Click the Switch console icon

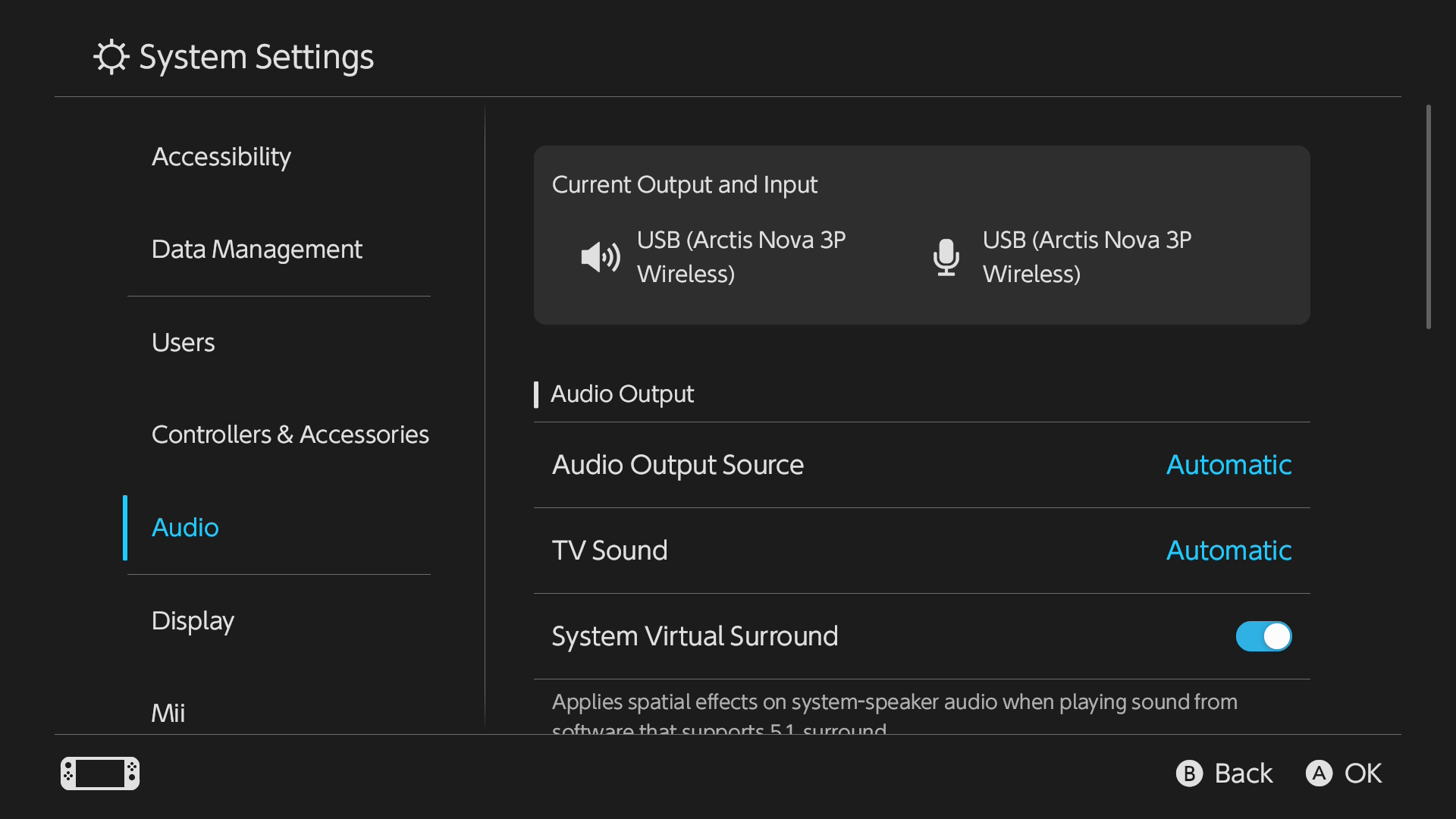click(100, 773)
